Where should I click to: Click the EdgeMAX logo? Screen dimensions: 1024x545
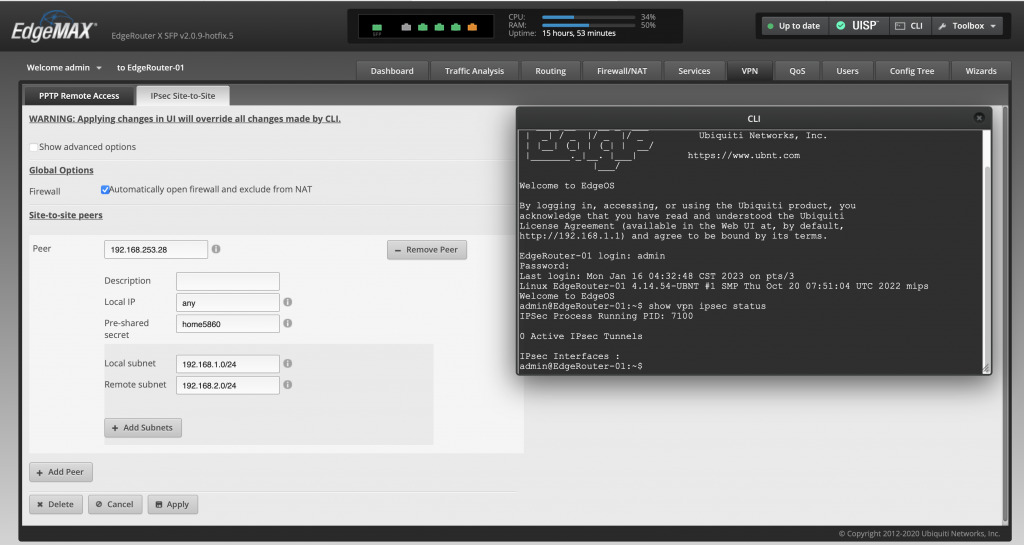54,29
